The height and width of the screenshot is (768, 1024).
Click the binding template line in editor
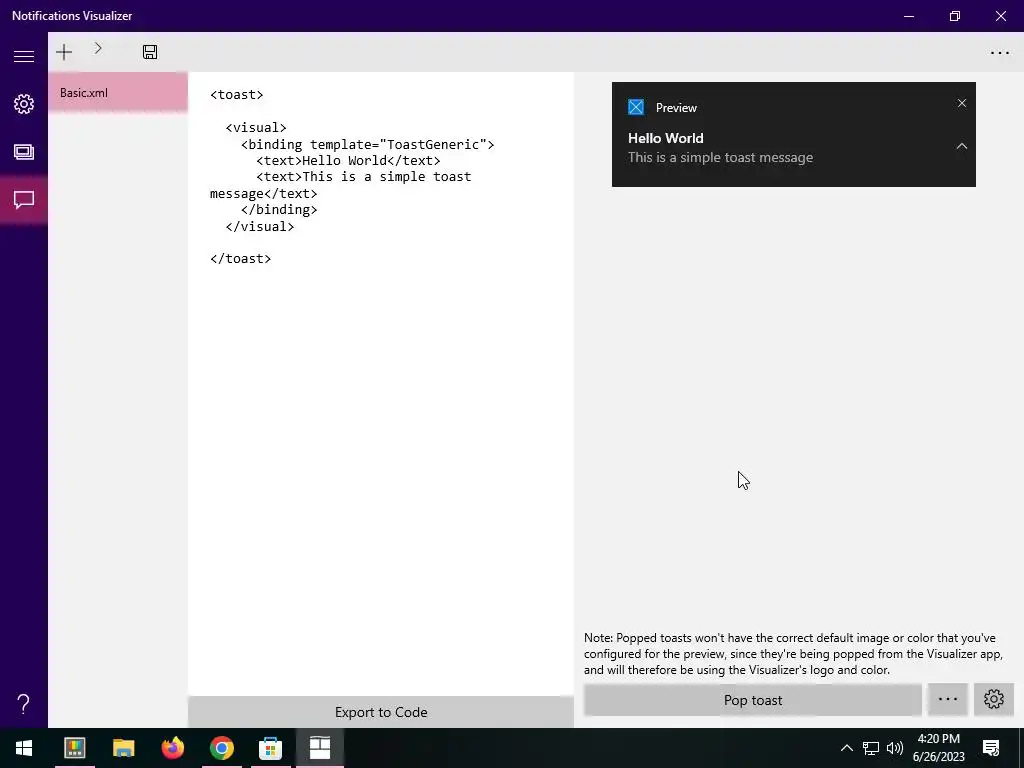(x=368, y=144)
